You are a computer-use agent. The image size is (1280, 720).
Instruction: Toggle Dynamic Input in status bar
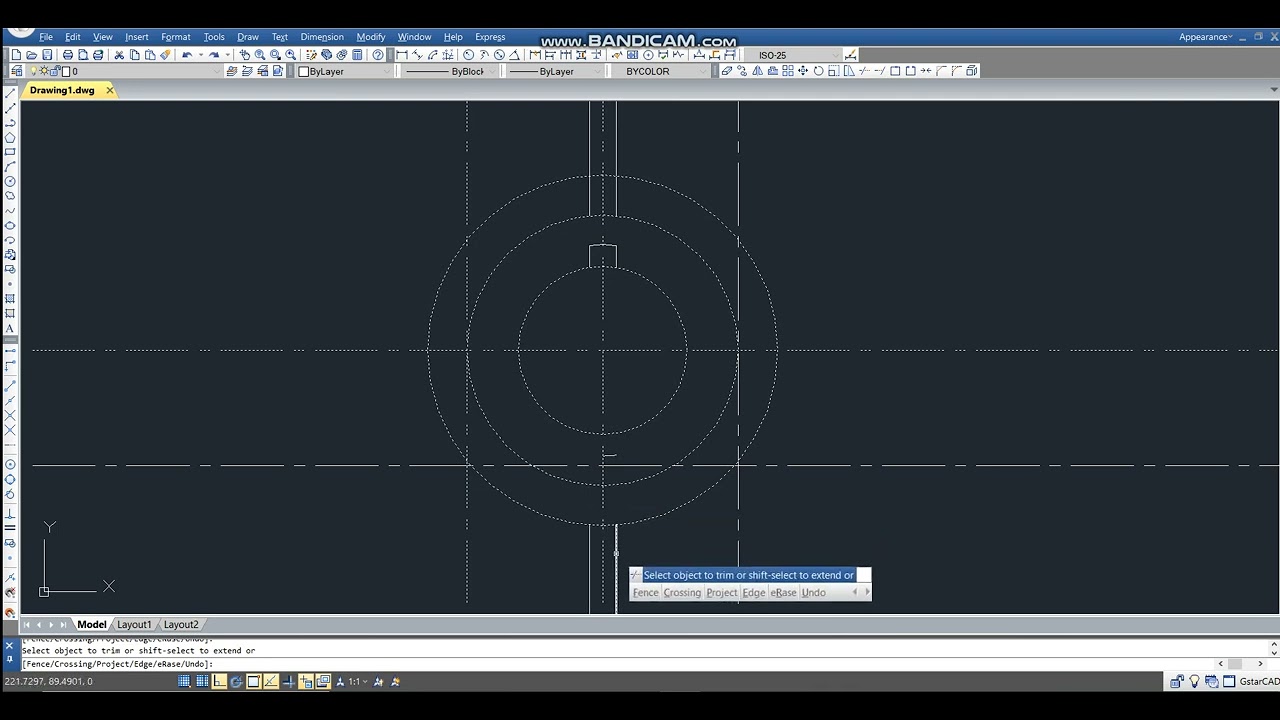click(x=306, y=681)
